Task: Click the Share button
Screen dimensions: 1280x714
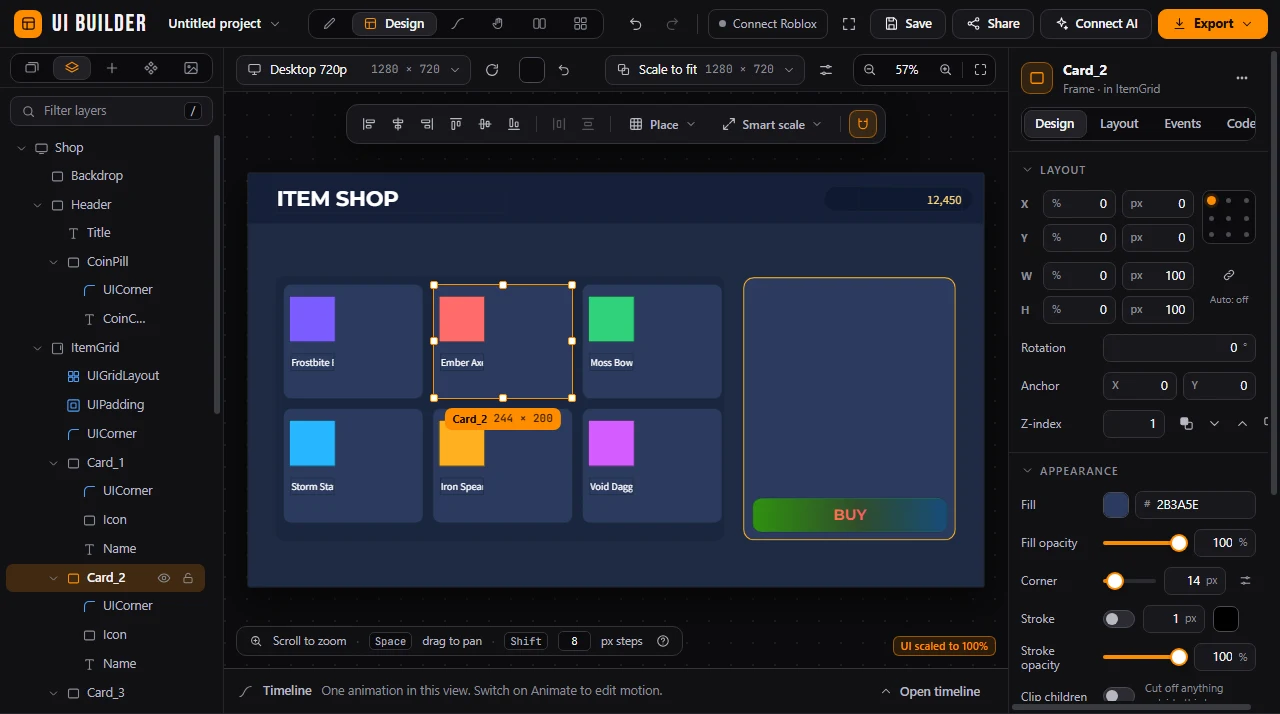Action: pyautogui.click(x=993, y=24)
